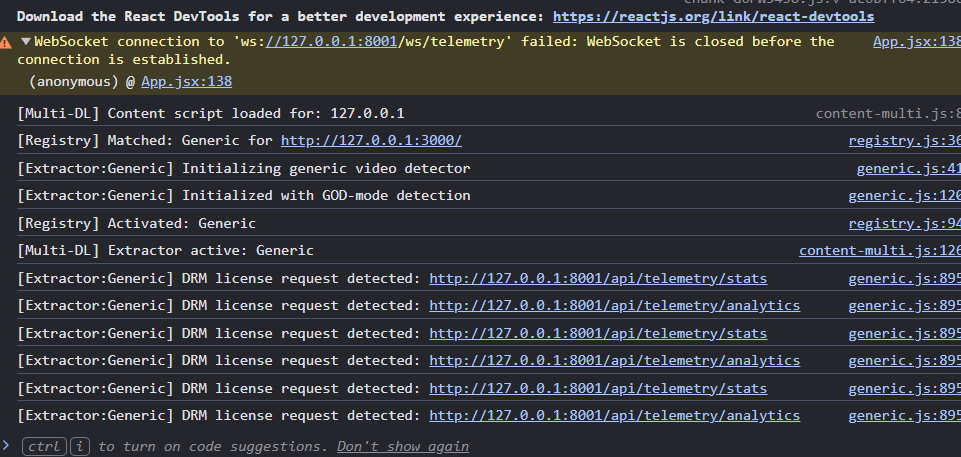Open the first telemetry/stats URL

(598, 279)
